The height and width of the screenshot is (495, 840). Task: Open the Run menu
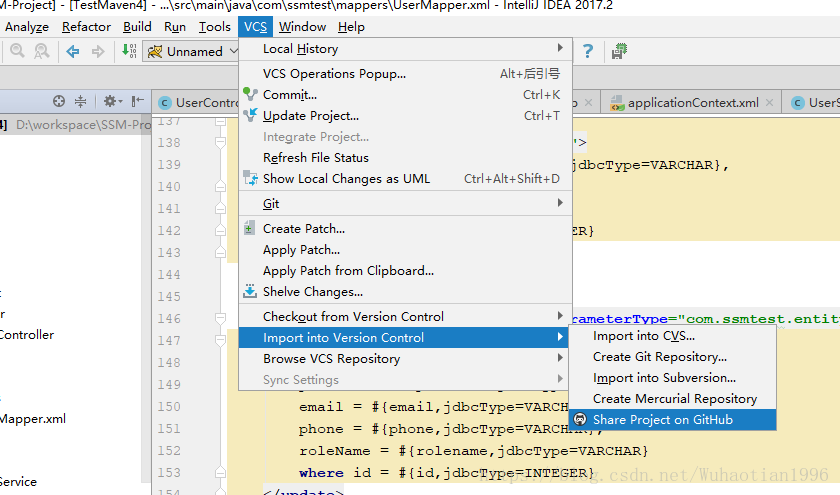coord(175,27)
